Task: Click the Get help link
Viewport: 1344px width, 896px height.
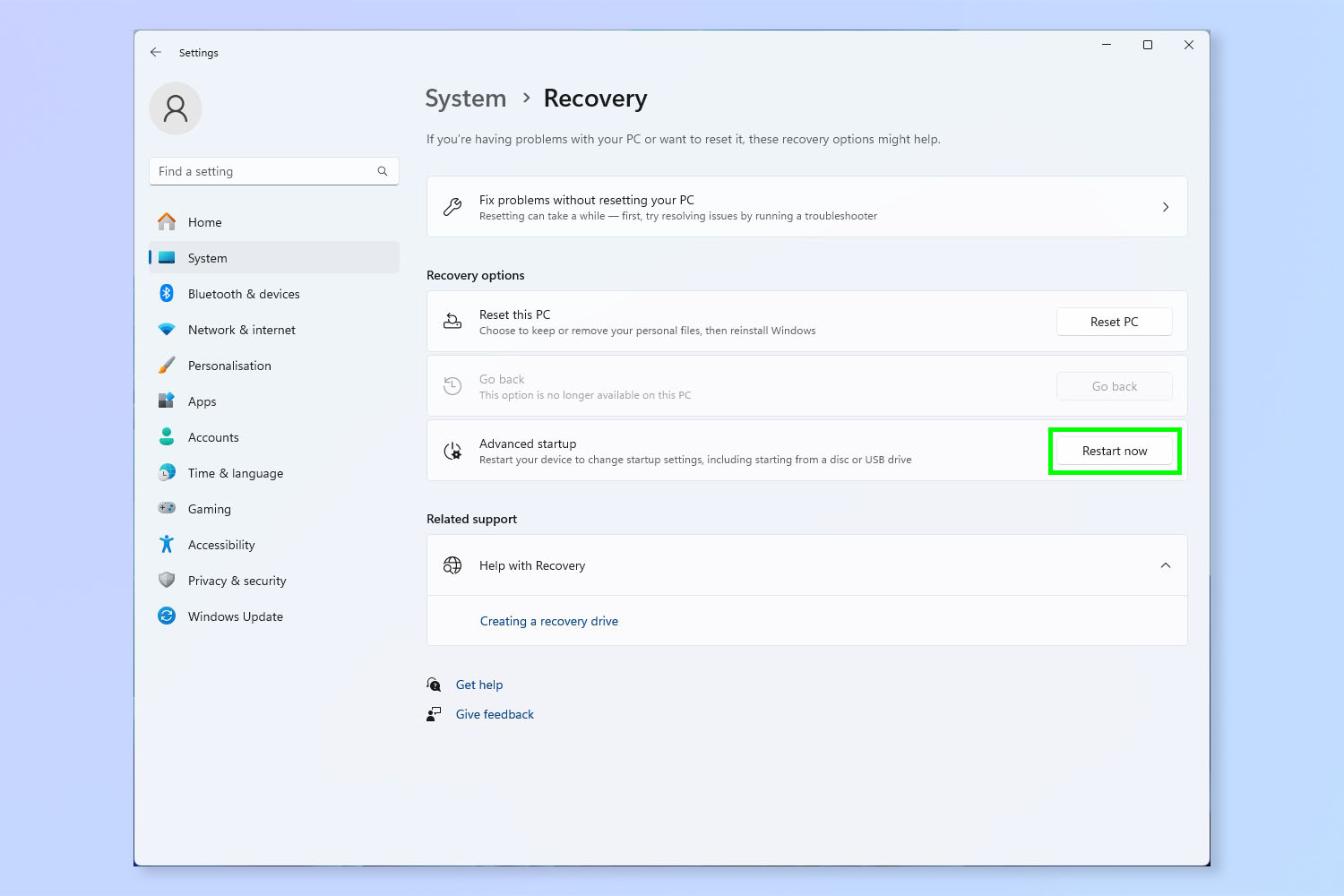Action: (479, 685)
